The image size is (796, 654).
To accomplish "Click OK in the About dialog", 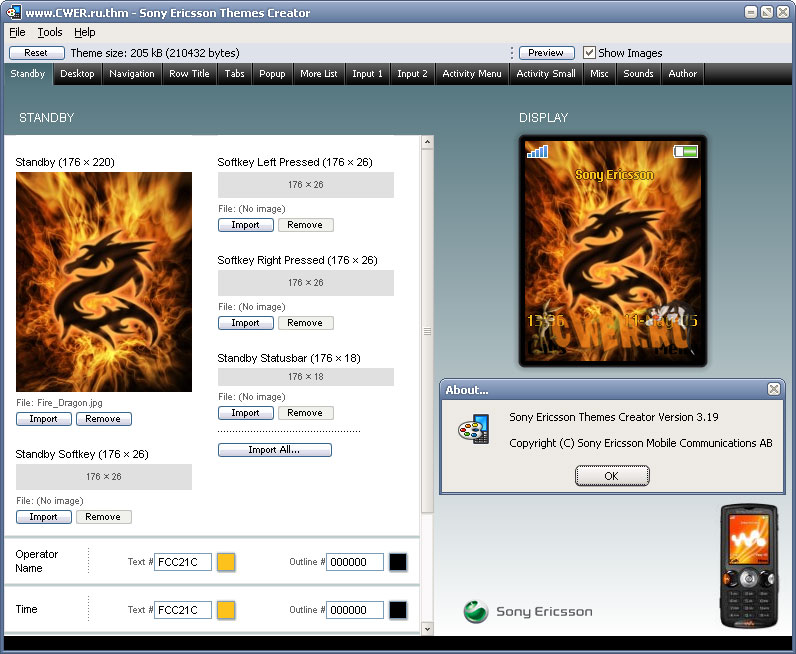I will point(612,476).
